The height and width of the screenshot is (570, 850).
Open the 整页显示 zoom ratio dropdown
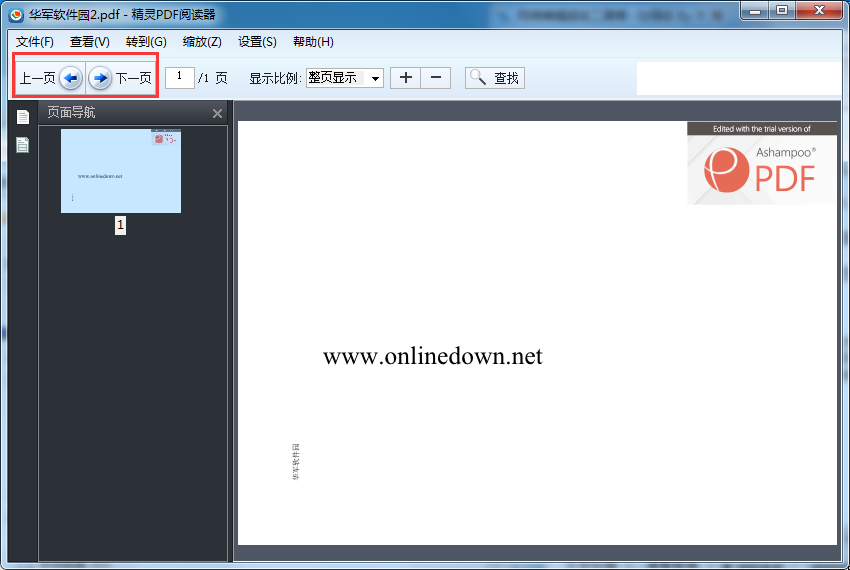345,78
